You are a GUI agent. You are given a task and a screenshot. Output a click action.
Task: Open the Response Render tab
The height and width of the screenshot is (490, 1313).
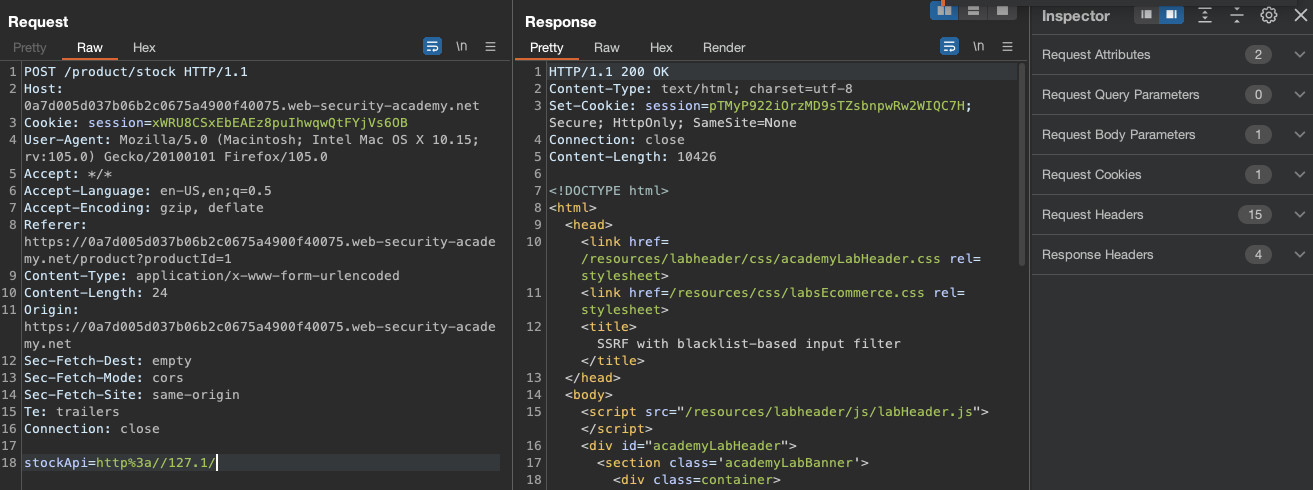tap(724, 48)
